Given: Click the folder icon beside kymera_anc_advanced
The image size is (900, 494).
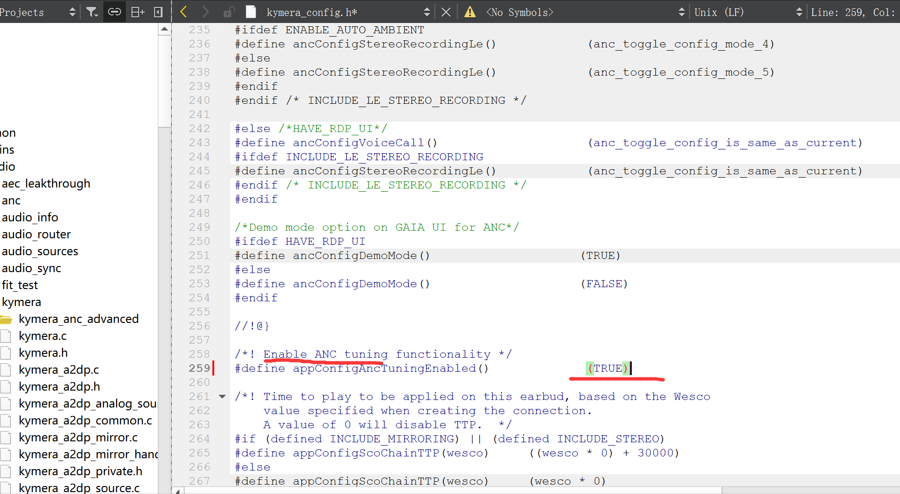Looking at the screenshot, I should (6, 319).
